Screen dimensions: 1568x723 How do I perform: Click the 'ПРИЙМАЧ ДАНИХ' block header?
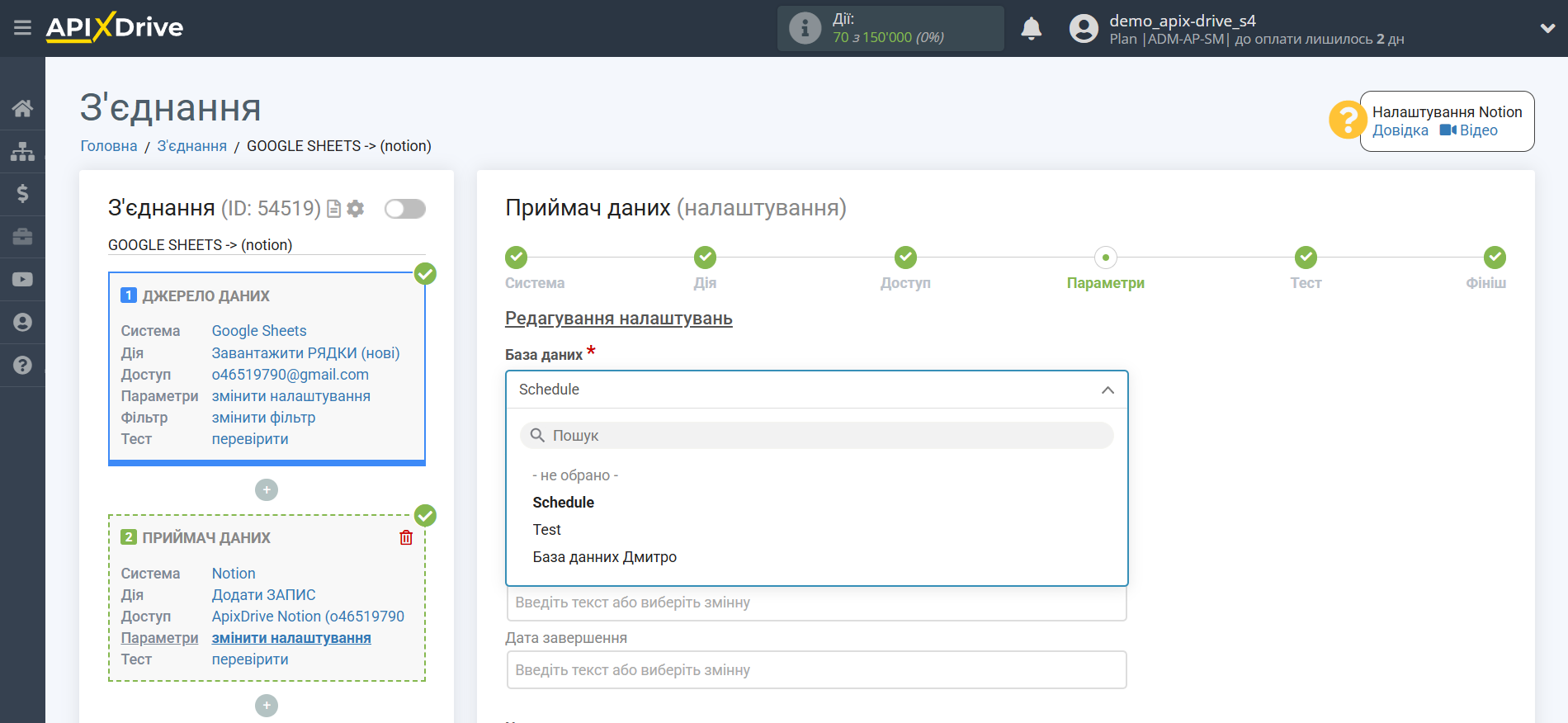coord(206,538)
